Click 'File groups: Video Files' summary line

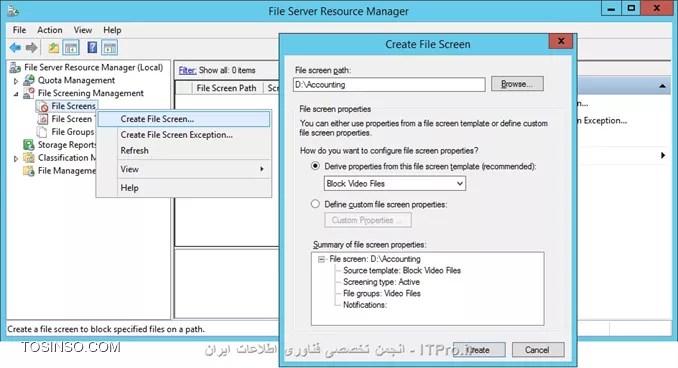[x=381, y=294]
